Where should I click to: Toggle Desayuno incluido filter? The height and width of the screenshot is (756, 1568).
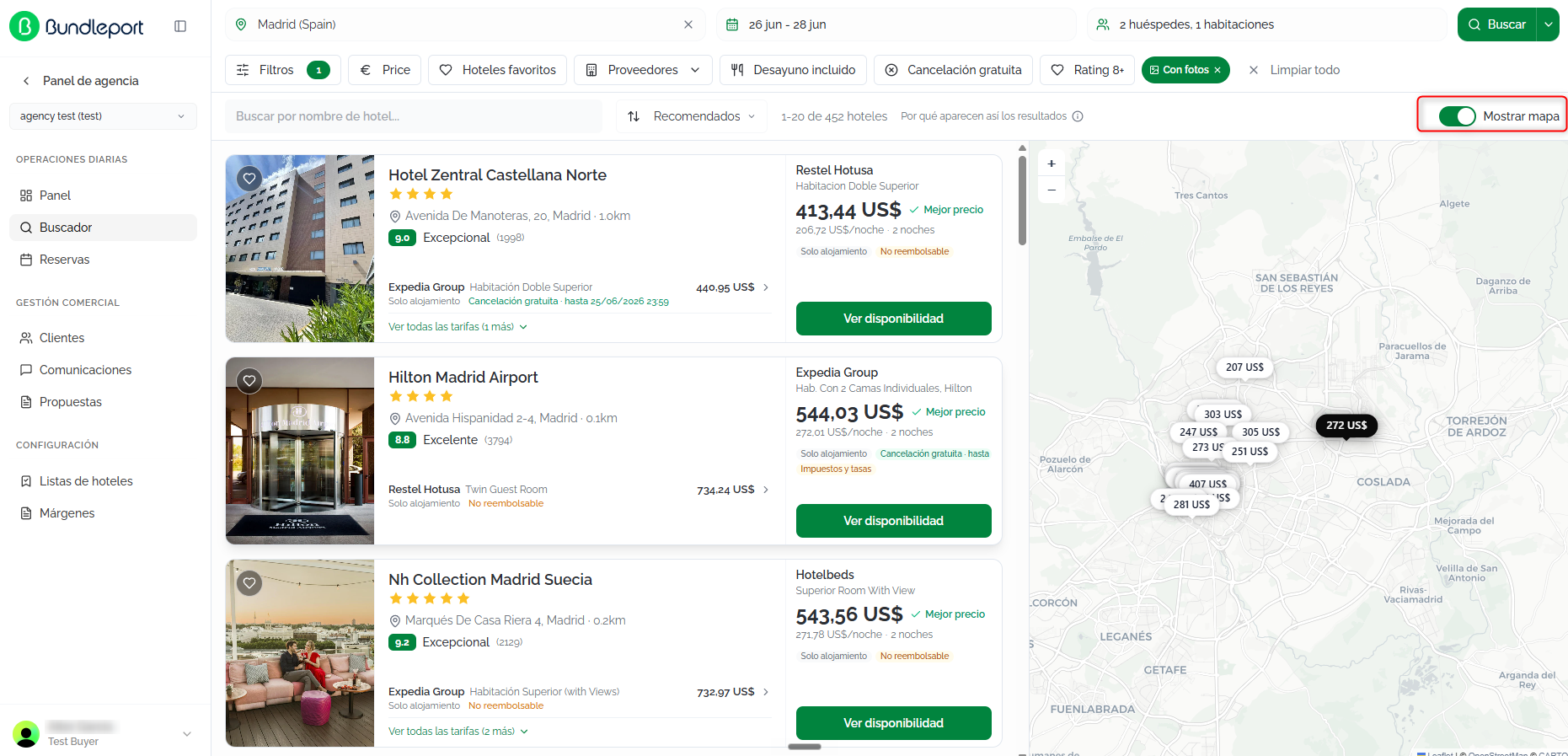793,70
